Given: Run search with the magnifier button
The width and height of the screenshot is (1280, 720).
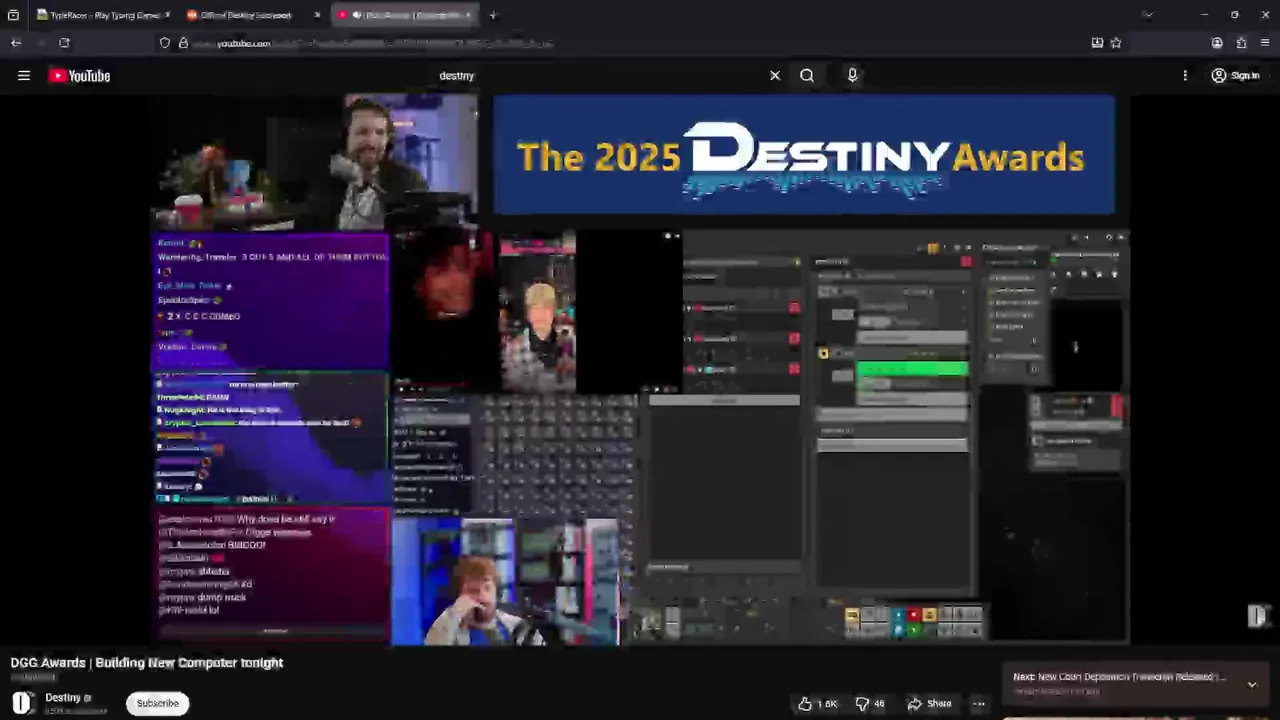Looking at the screenshot, I should pyautogui.click(x=807, y=75).
